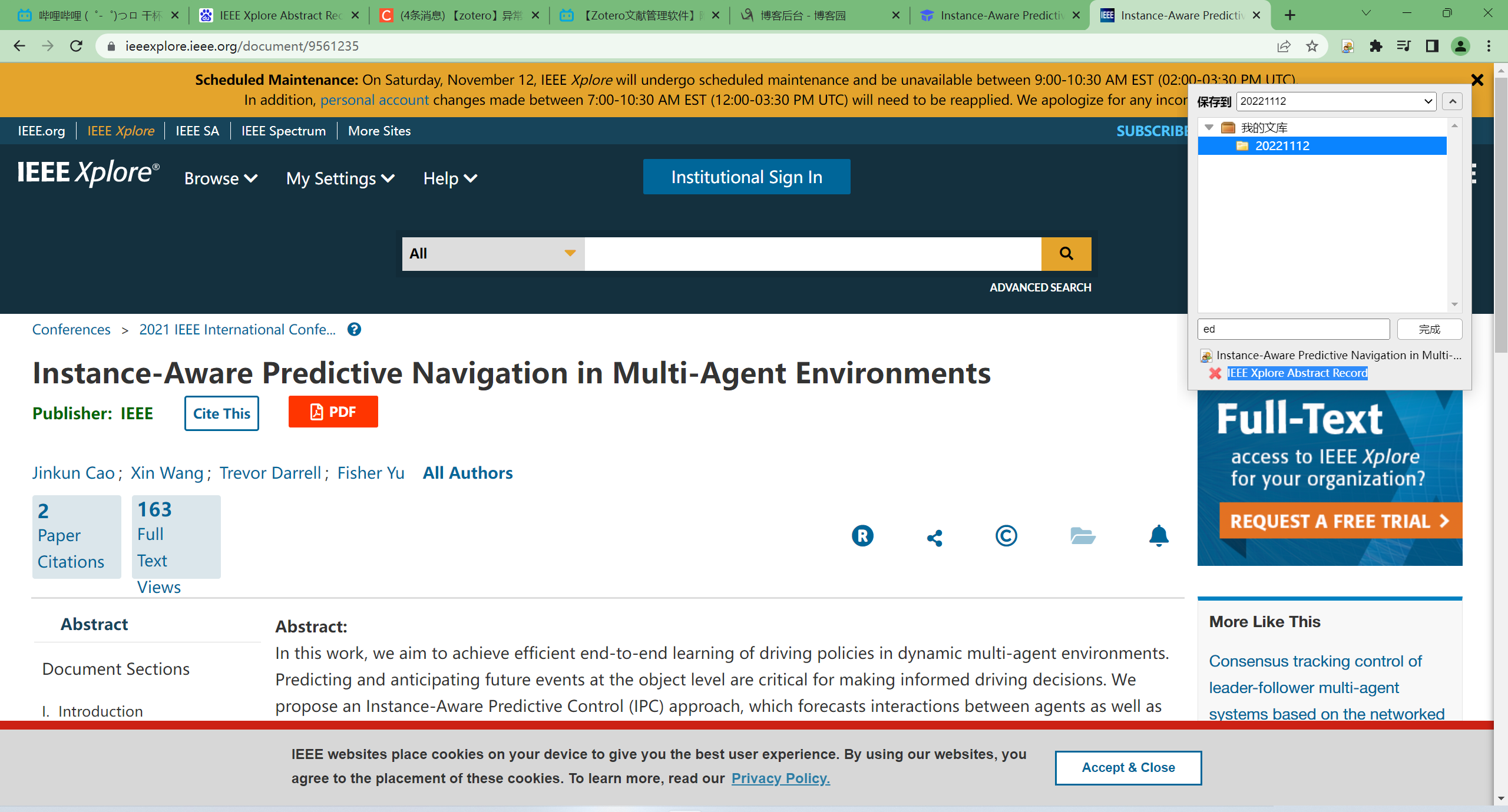Click the share icon below authors

click(934, 537)
